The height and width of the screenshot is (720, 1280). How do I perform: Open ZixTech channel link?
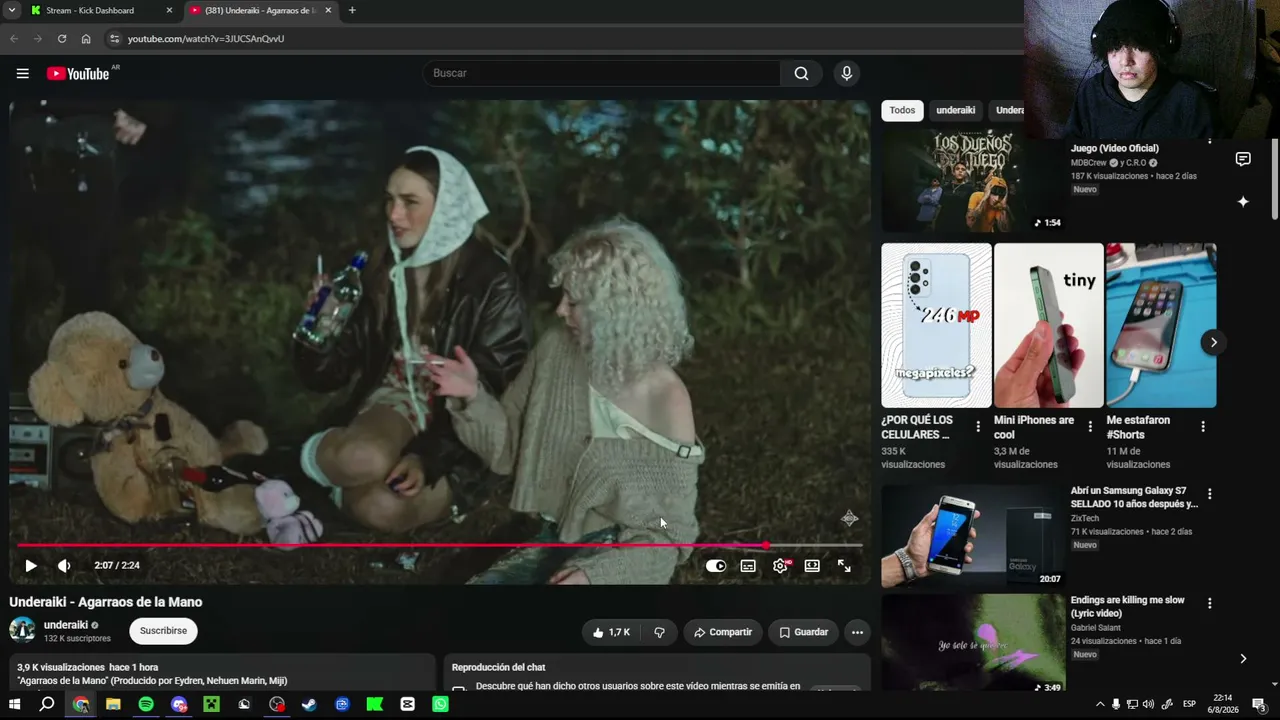pyautogui.click(x=1085, y=518)
